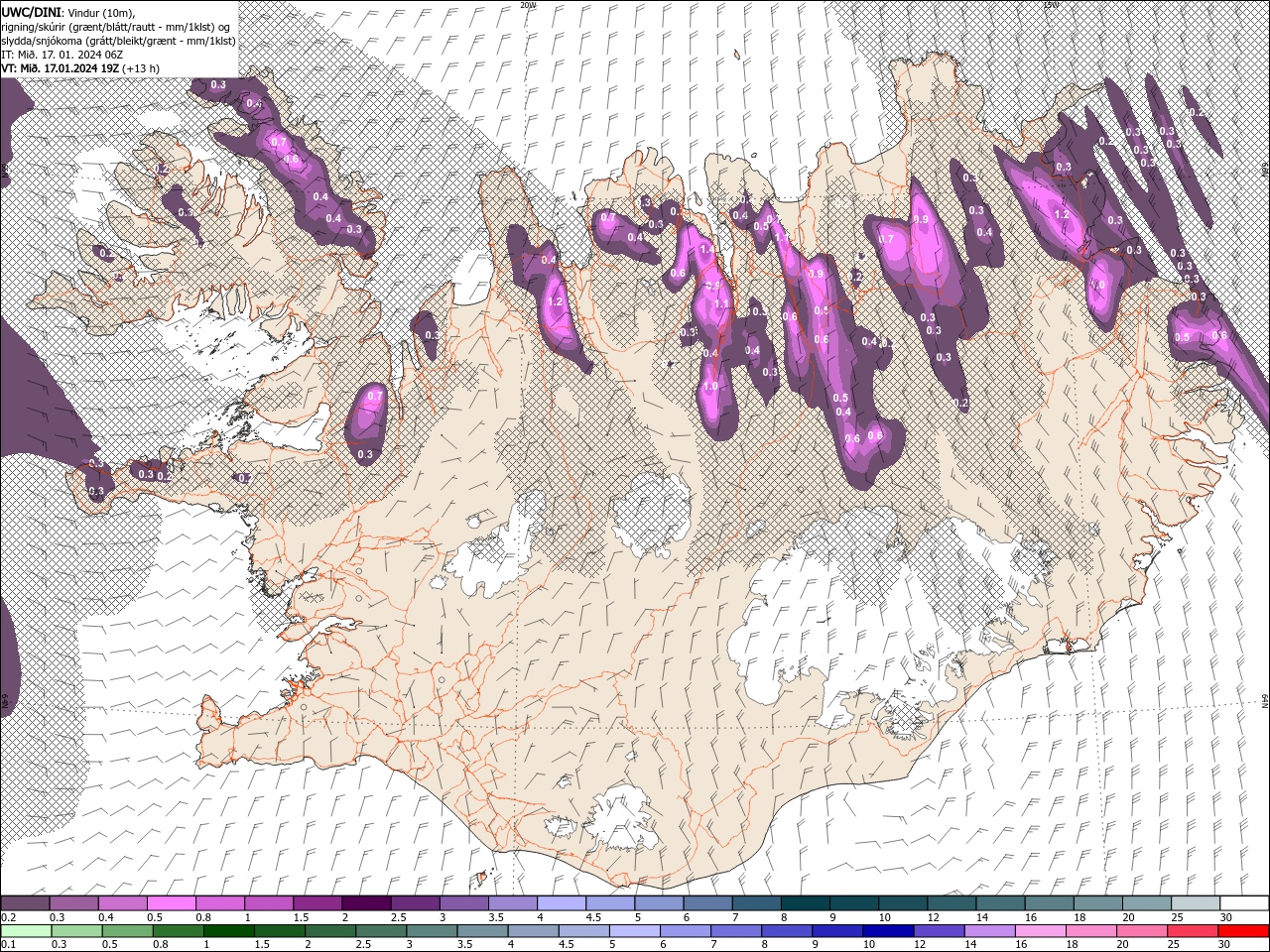Pick the grey-blue 25 swatch in the snow scale
The image size is (1270, 952).
pos(1195,903)
